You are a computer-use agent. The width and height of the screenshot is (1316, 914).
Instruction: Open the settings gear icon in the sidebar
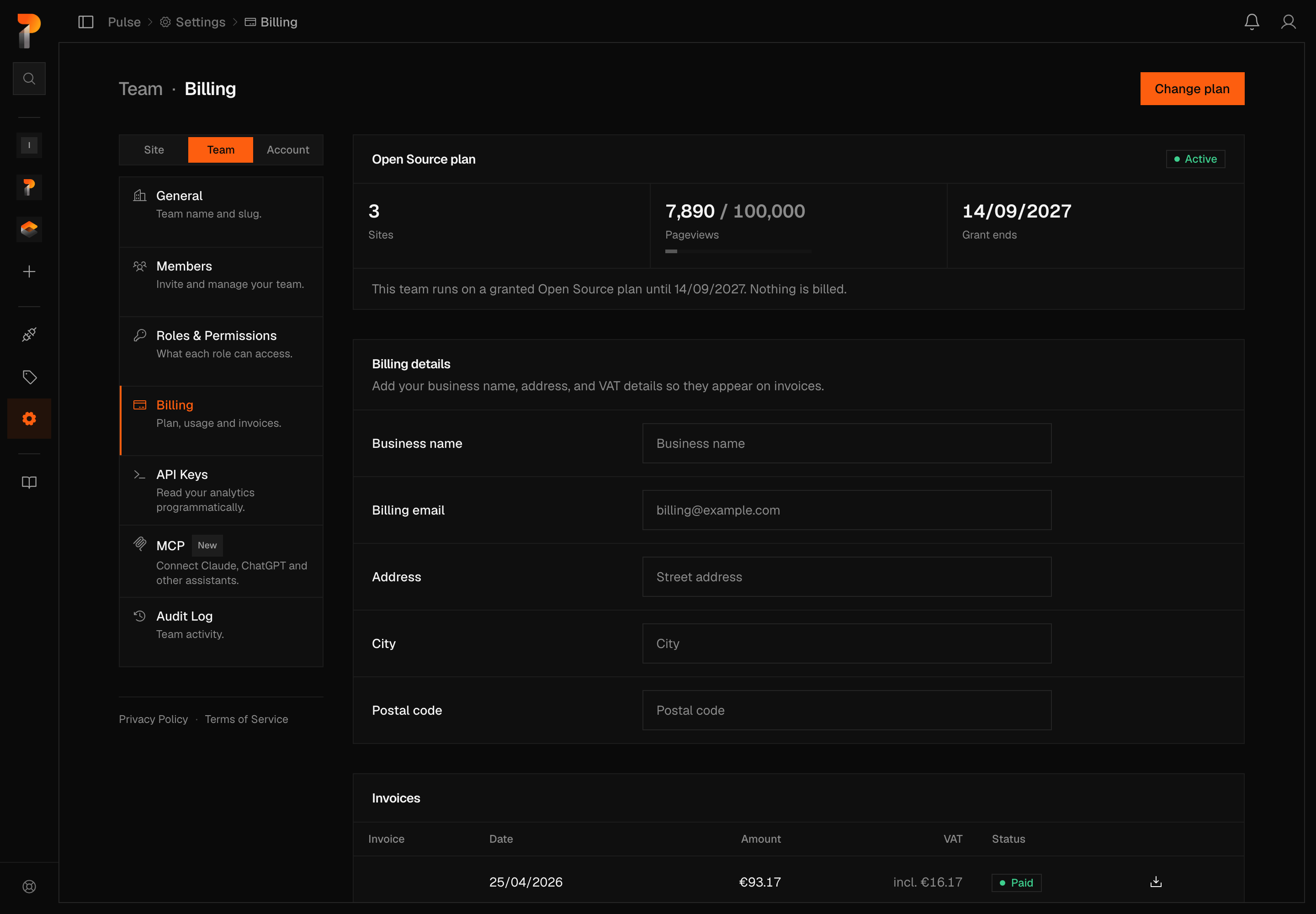coord(29,419)
